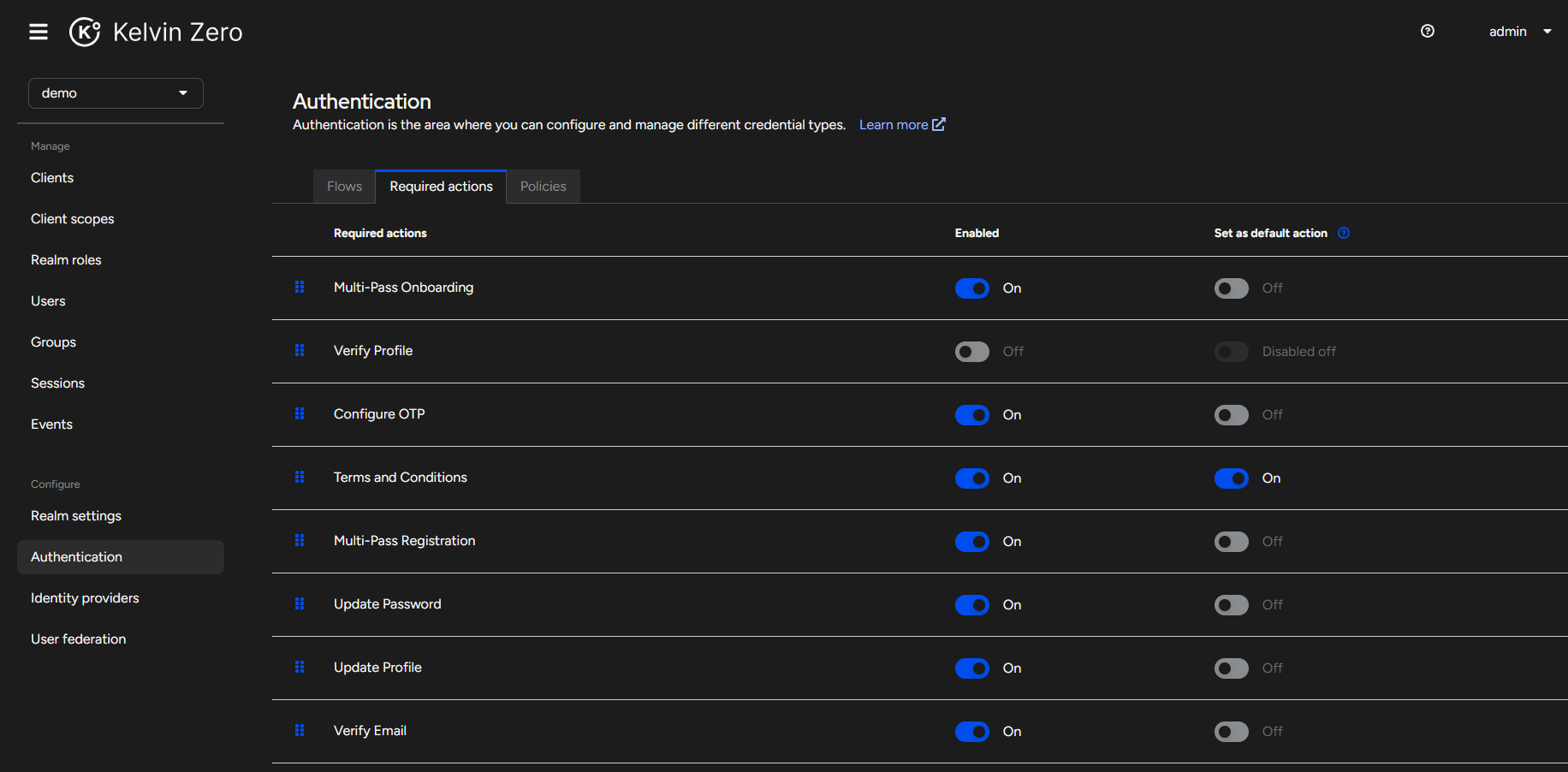The image size is (1568, 772).
Task: Open the Learn more link
Action: tap(901, 125)
